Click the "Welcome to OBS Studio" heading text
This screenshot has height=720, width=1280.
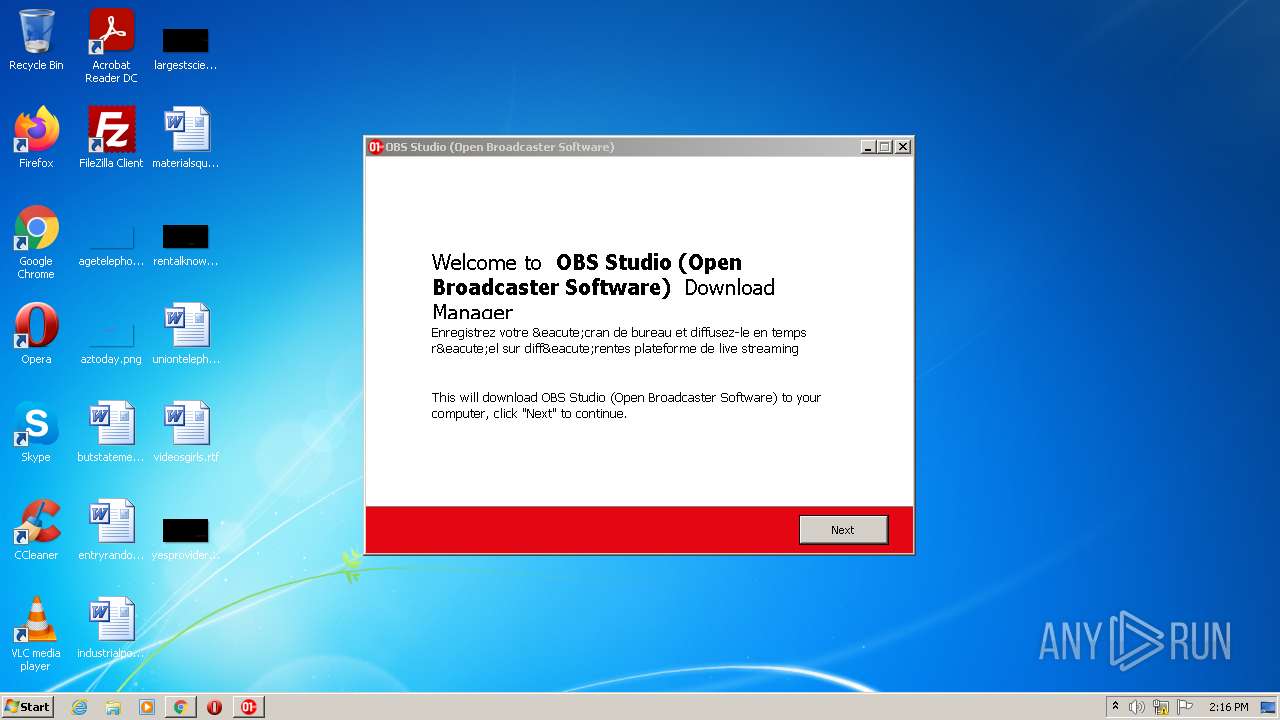(x=603, y=287)
